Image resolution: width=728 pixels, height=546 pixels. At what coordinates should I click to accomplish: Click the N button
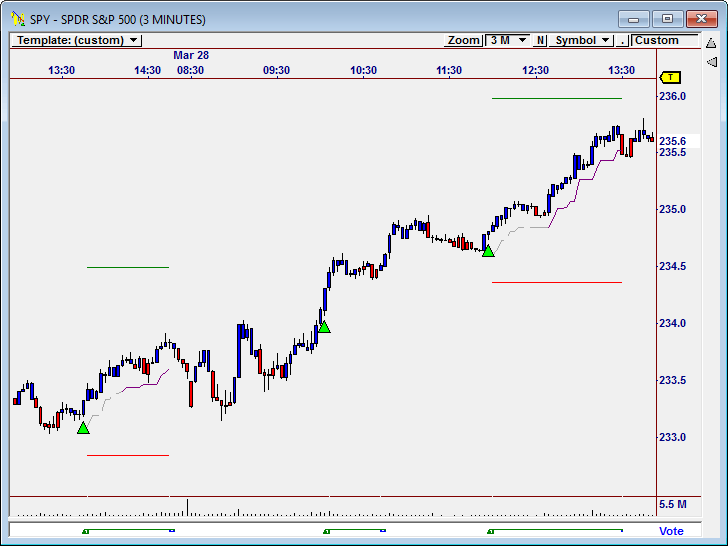[x=540, y=40]
